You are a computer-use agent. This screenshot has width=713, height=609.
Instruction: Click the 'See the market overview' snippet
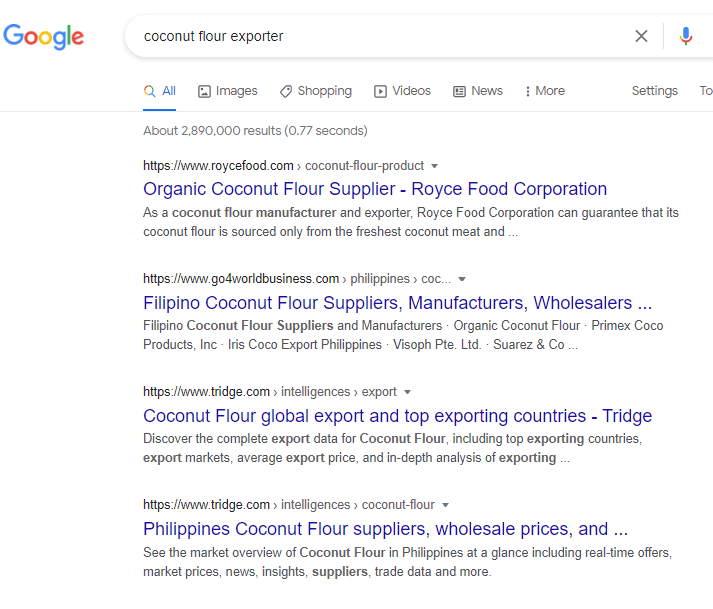point(407,562)
